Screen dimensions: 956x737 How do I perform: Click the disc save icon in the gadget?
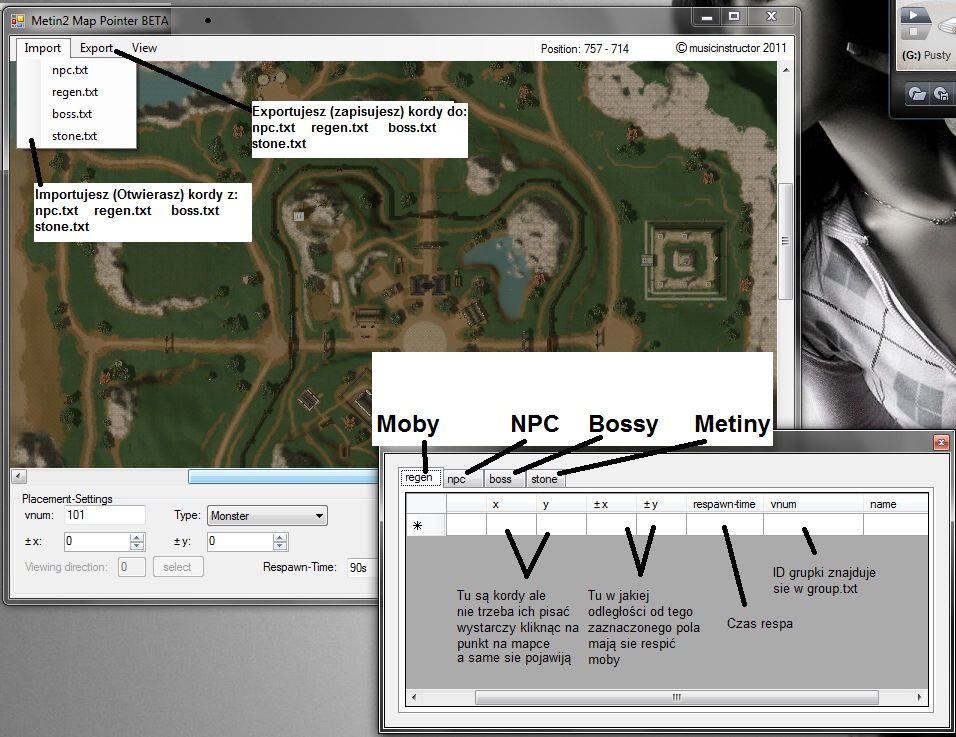click(942, 93)
